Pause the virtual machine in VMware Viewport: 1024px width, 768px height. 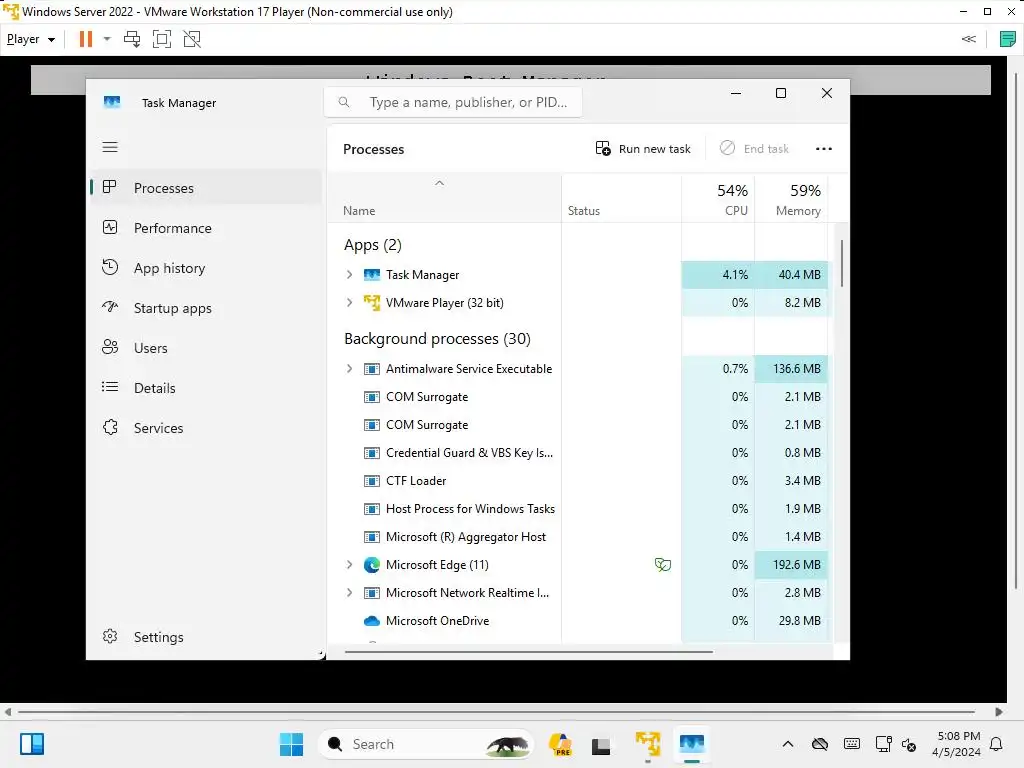[x=86, y=39]
